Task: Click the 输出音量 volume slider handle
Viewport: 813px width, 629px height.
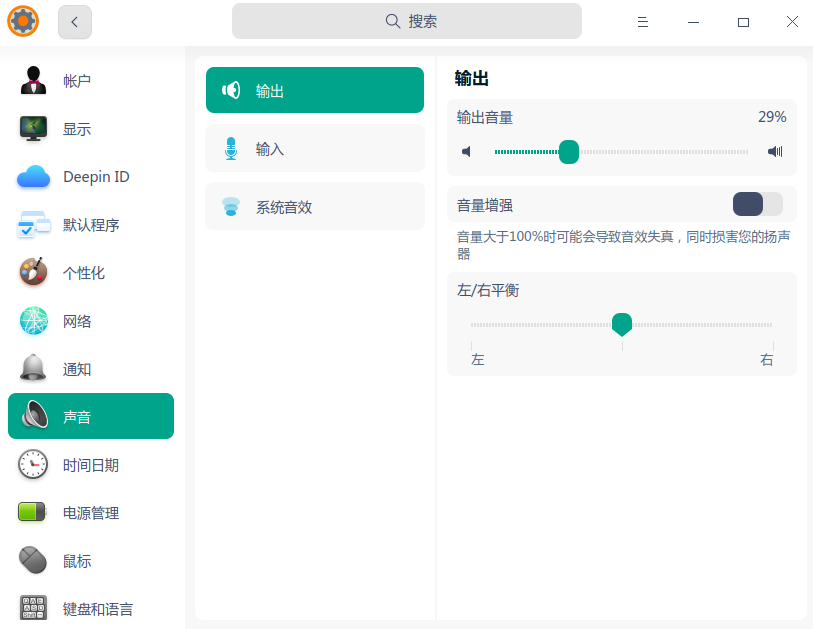Action: pyautogui.click(x=569, y=152)
